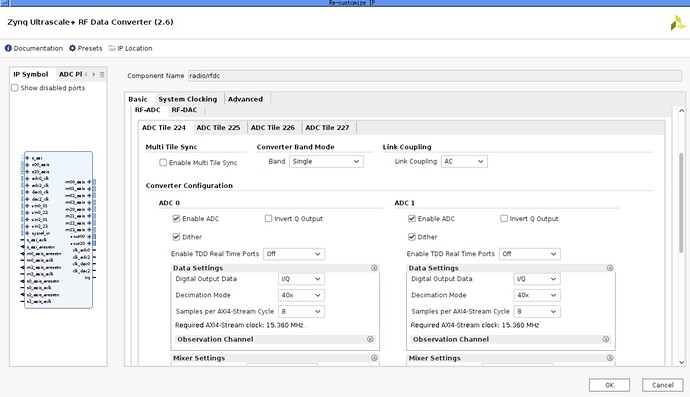Open ADC 1 Digital Output Data dropdown
The height and width of the screenshot is (397, 690).
(x=537, y=279)
